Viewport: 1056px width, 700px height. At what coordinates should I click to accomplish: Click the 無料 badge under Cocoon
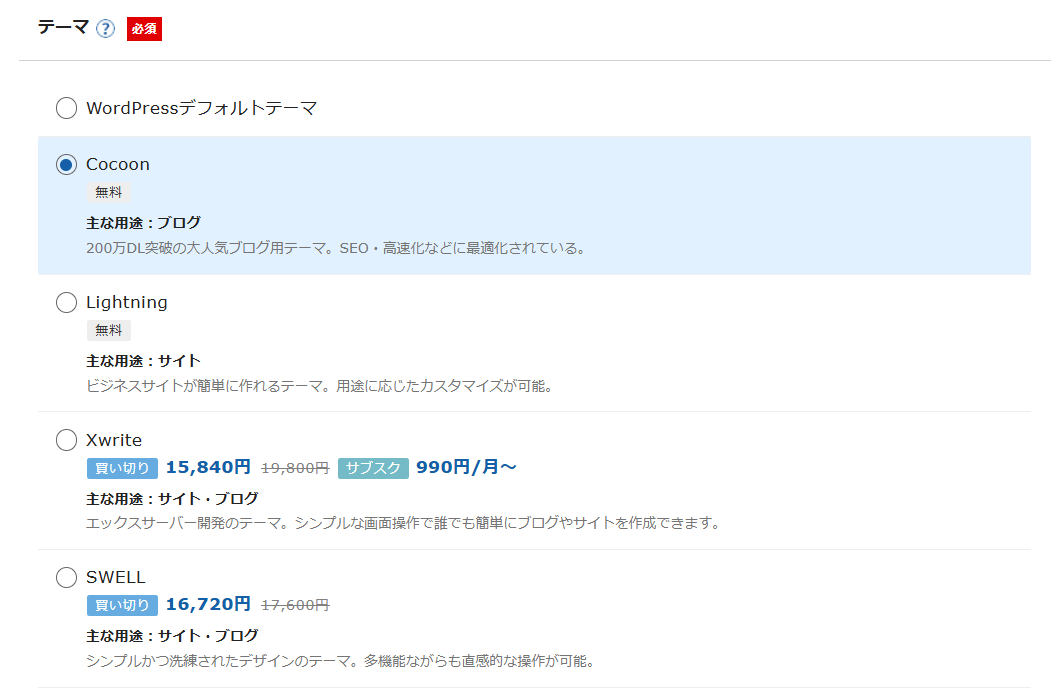pyautogui.click(x=108, y=193)
